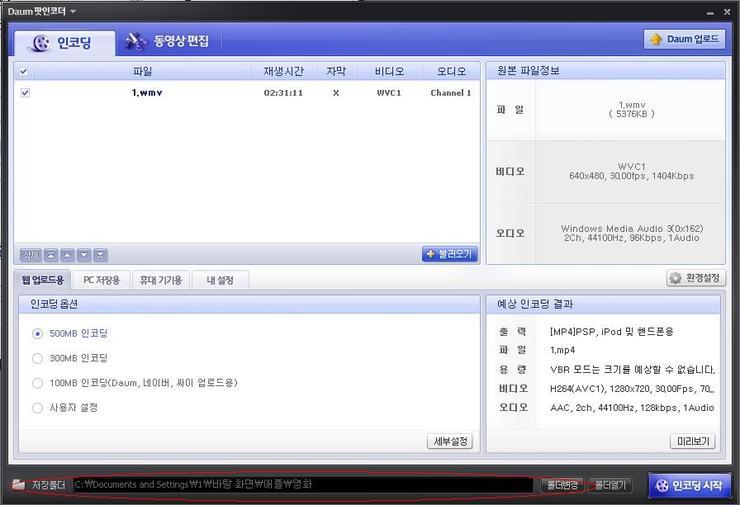Click the 불러오기 load file button
The width and height of the screenshot is (740, 505).
pyautogui.click(x=449, y=254)
